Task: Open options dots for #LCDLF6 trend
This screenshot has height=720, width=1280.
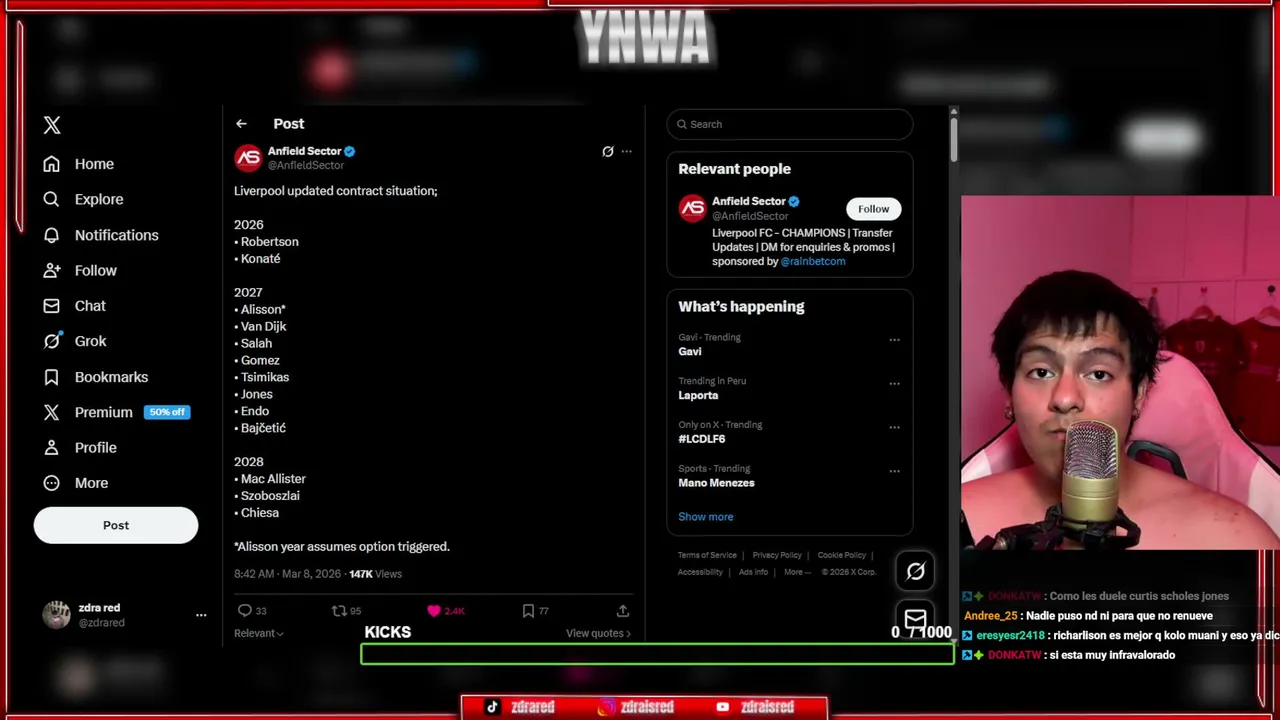Action: [895, 427]
